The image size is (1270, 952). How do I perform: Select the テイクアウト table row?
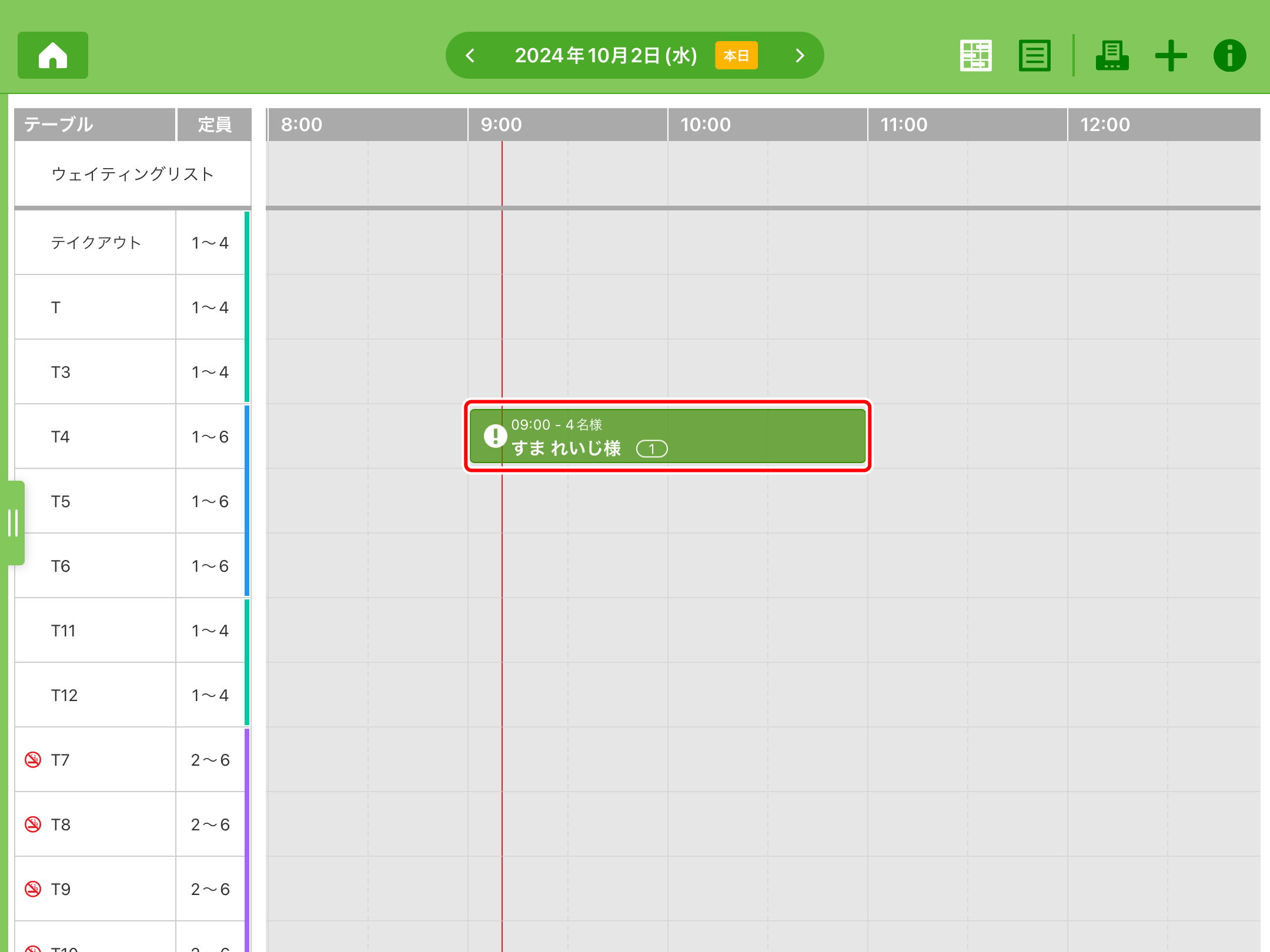(x=96, y=243)
